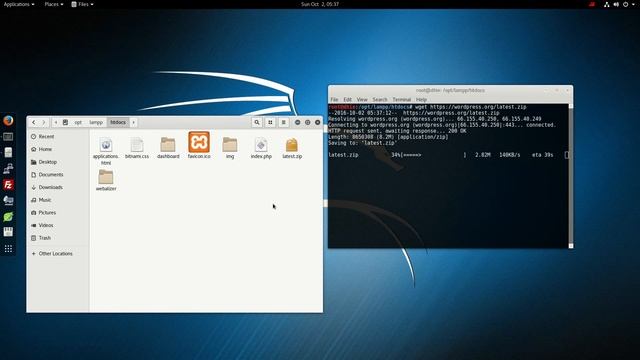640x360 pixels.
Task: Open the clock and calendar in top bar
Action: point(320,4)
